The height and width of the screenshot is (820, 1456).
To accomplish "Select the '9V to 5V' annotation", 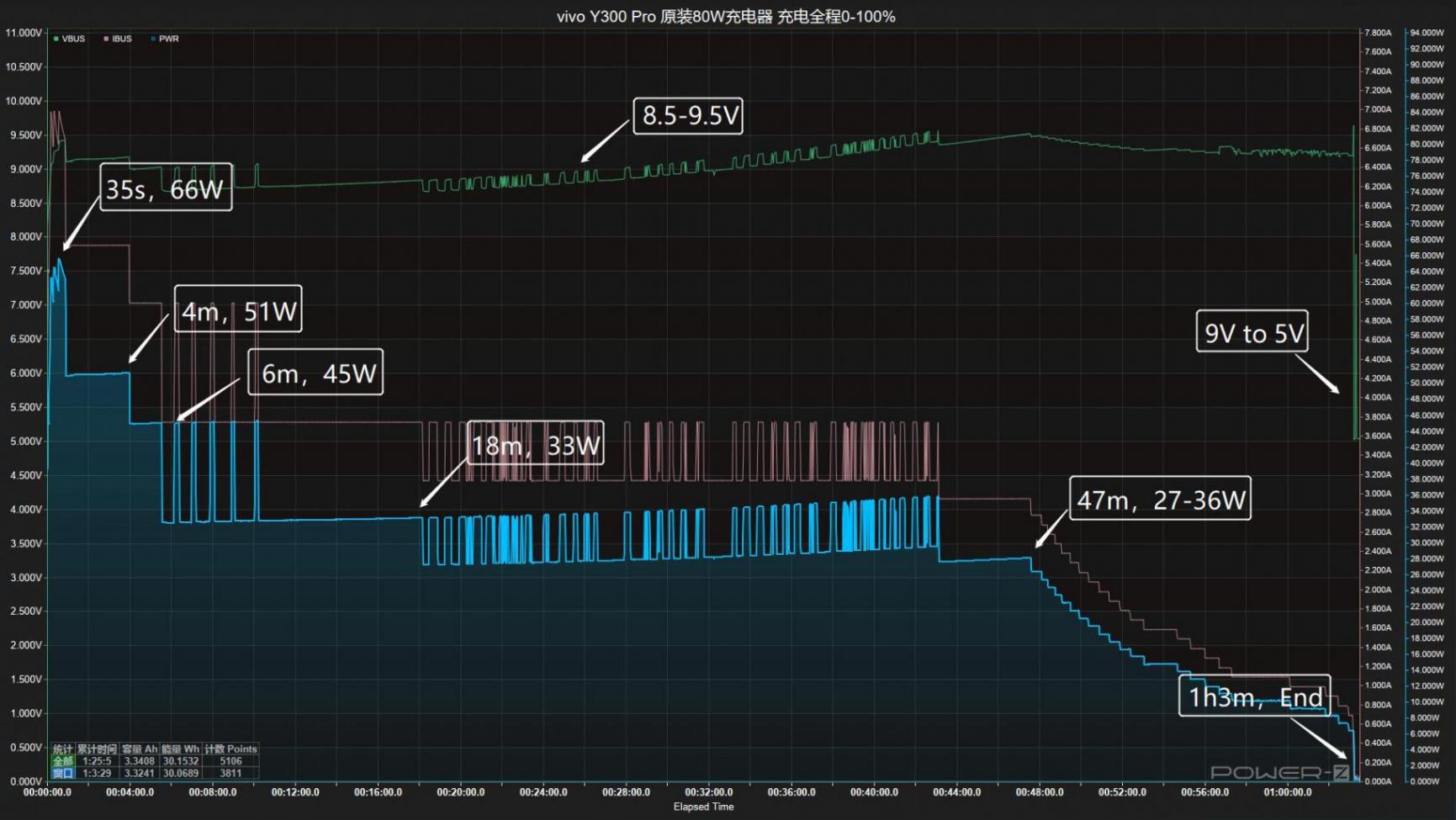I will 1252,332.
